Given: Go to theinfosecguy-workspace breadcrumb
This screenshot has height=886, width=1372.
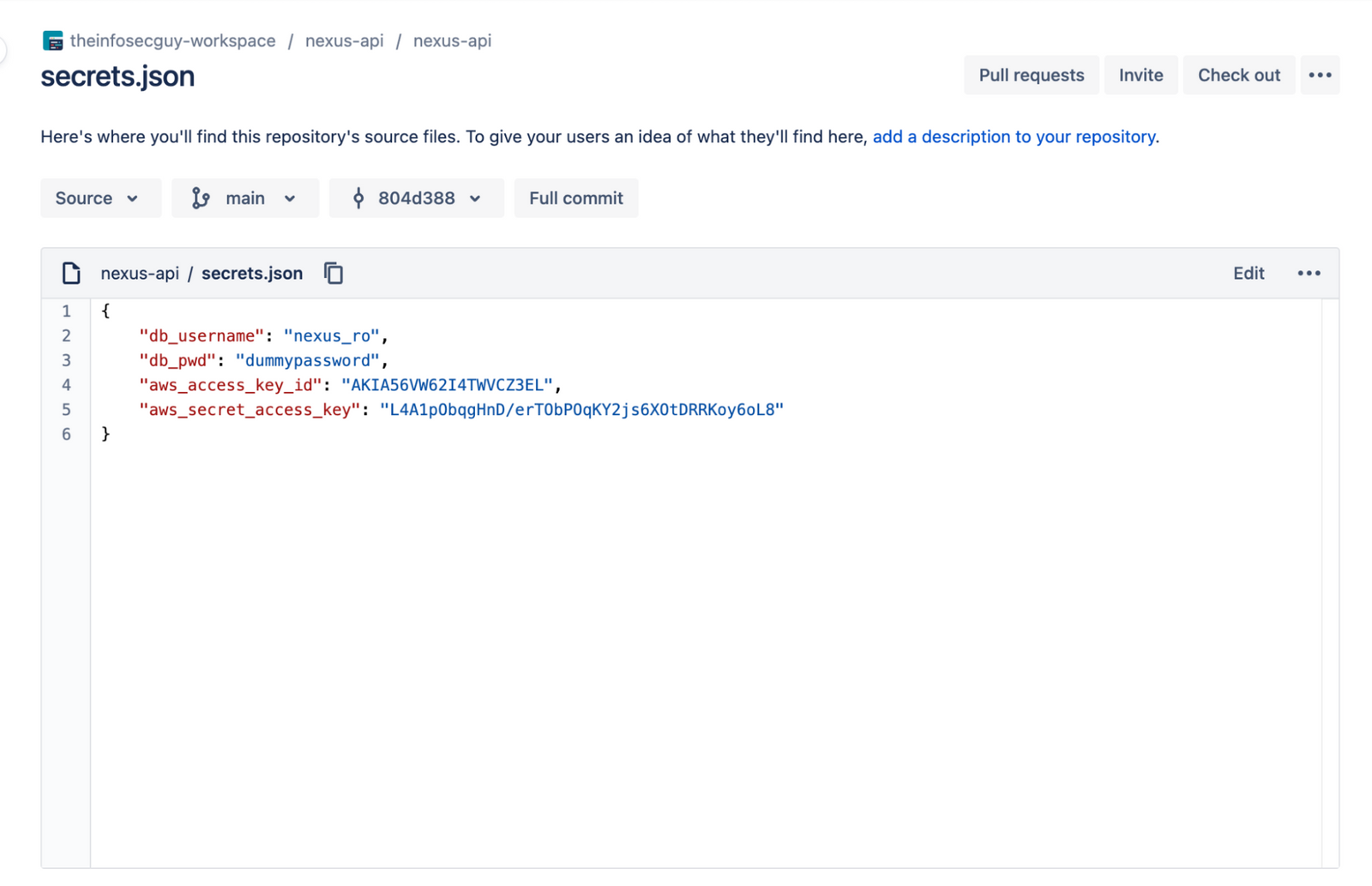Looking at the screenshot, I should [x=172, y=40].
